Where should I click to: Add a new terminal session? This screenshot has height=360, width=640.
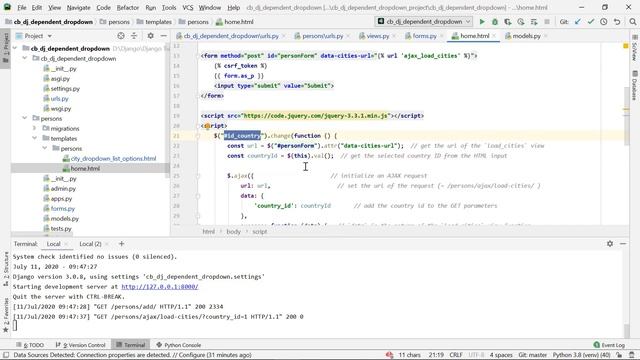[121, 244]
